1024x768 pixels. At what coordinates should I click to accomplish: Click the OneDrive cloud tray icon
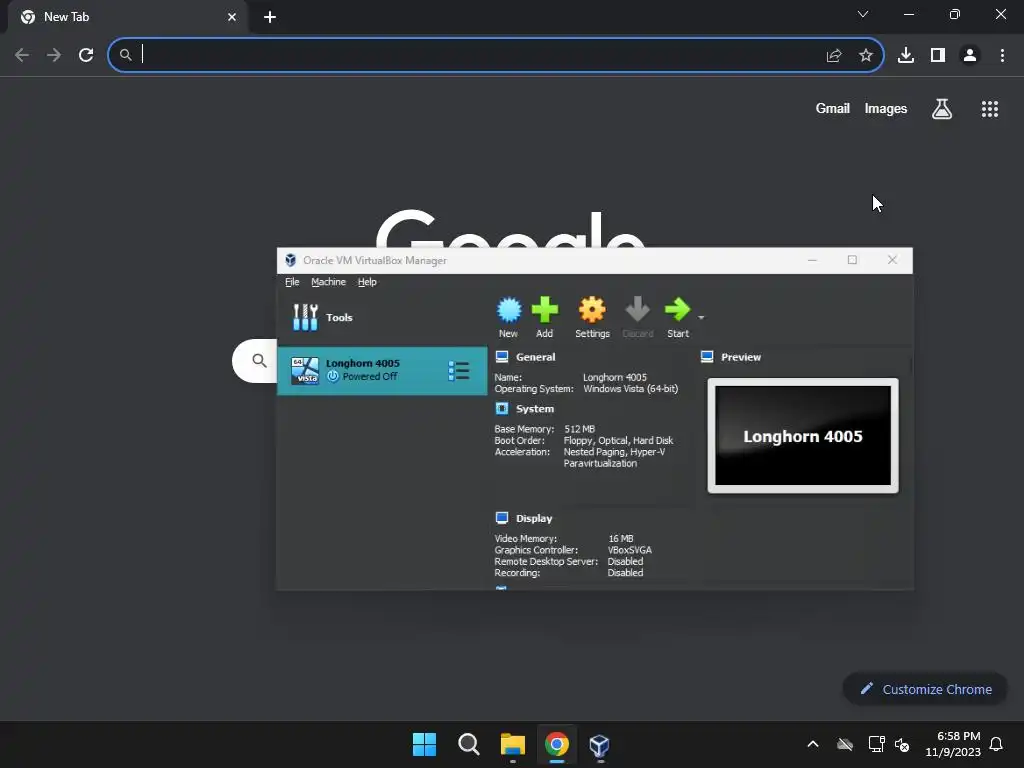845,744
